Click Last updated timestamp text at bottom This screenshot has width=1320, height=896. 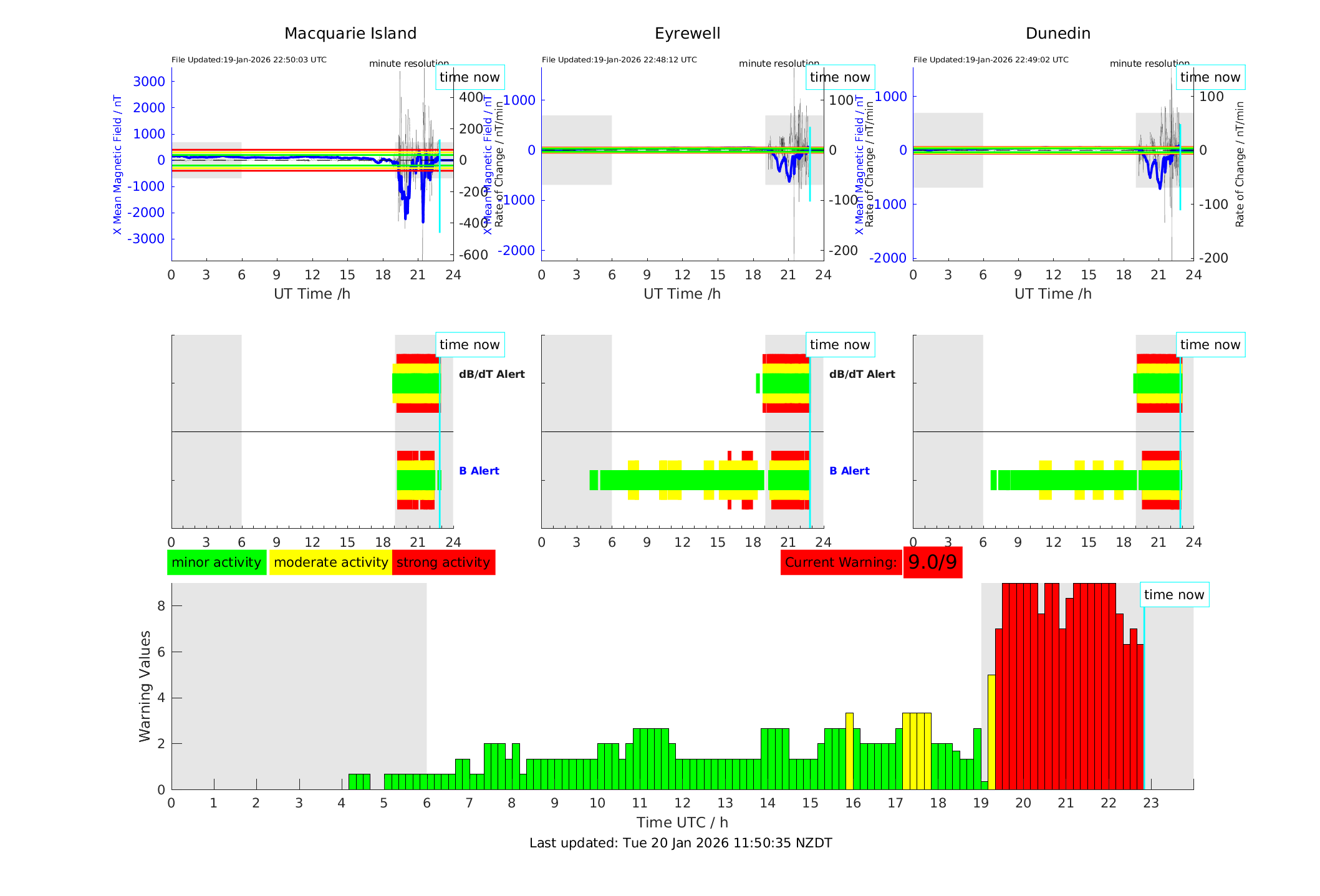[x=680, y=843]
